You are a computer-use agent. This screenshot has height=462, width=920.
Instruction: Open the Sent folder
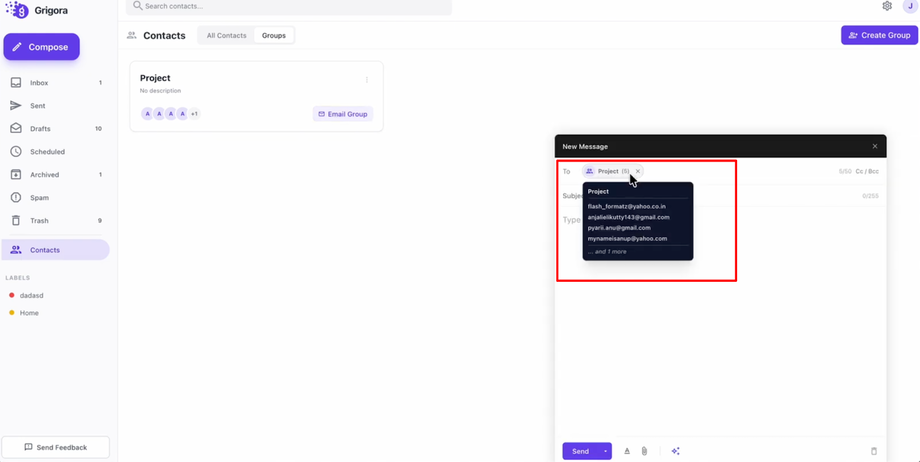click(x=56, y=106)
